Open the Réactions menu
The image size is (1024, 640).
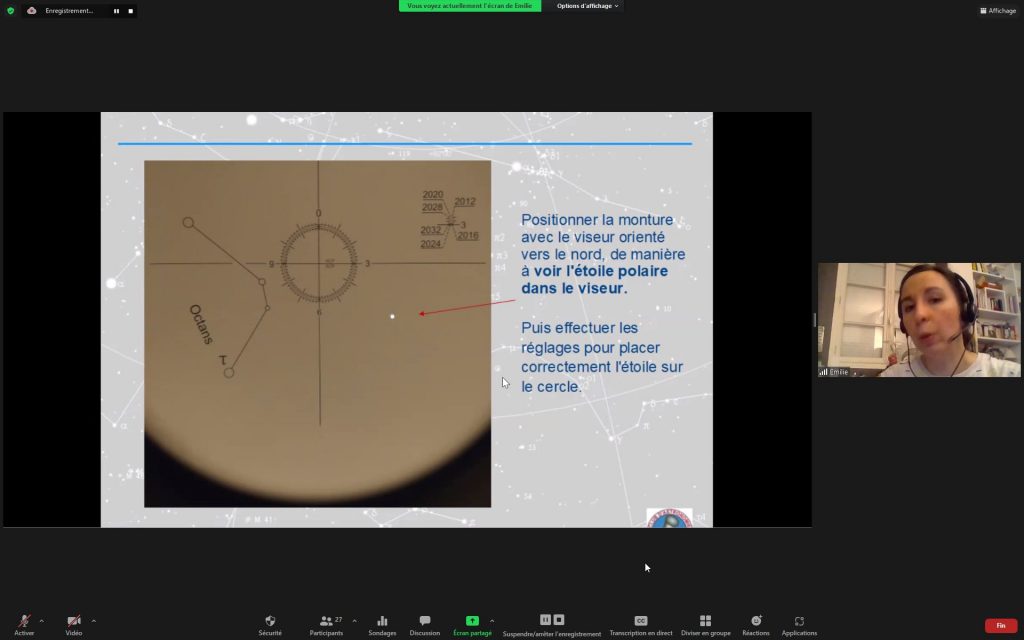pos(756,625)
